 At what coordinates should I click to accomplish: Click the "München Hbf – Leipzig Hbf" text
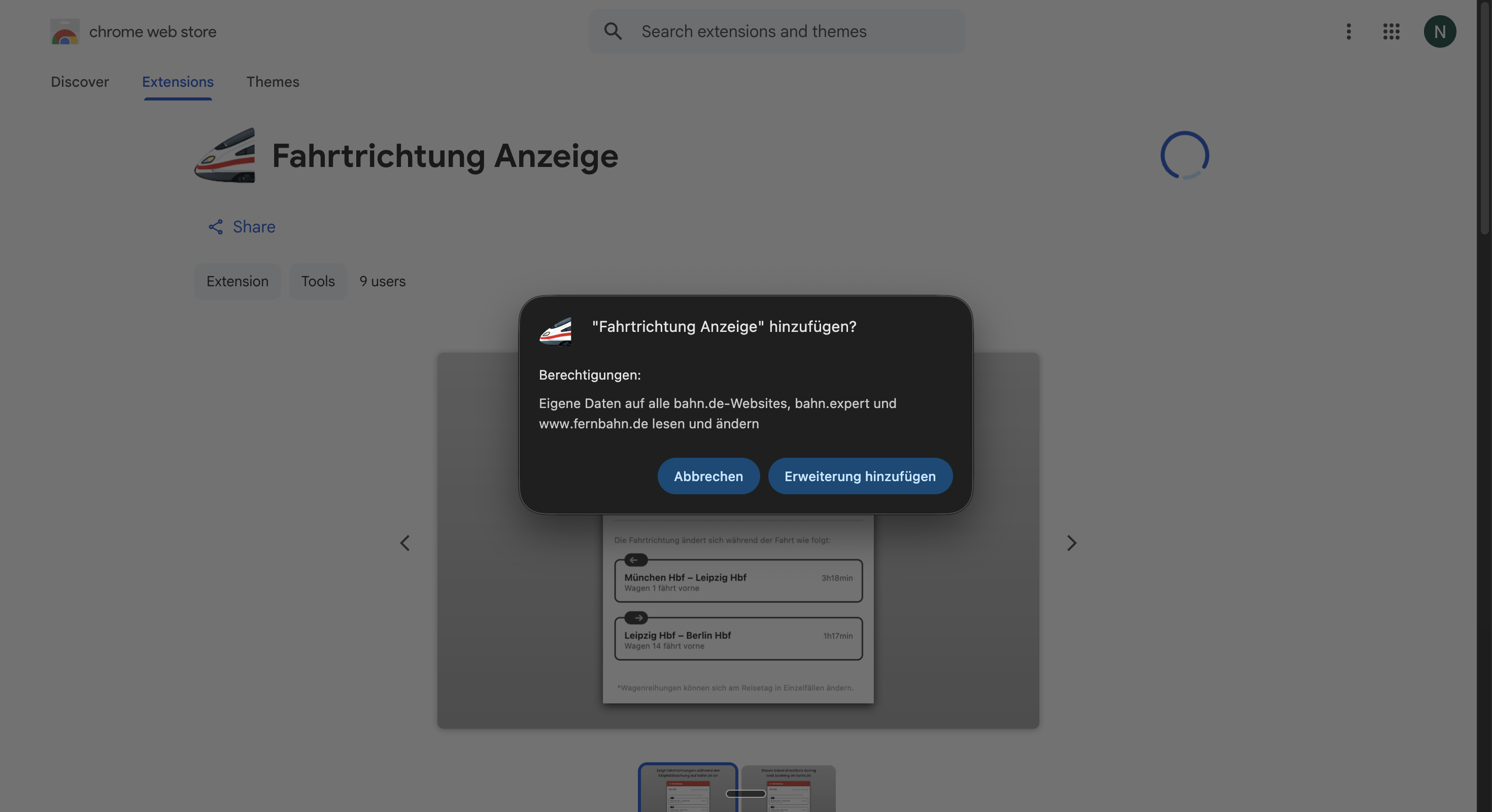[685, 578]
